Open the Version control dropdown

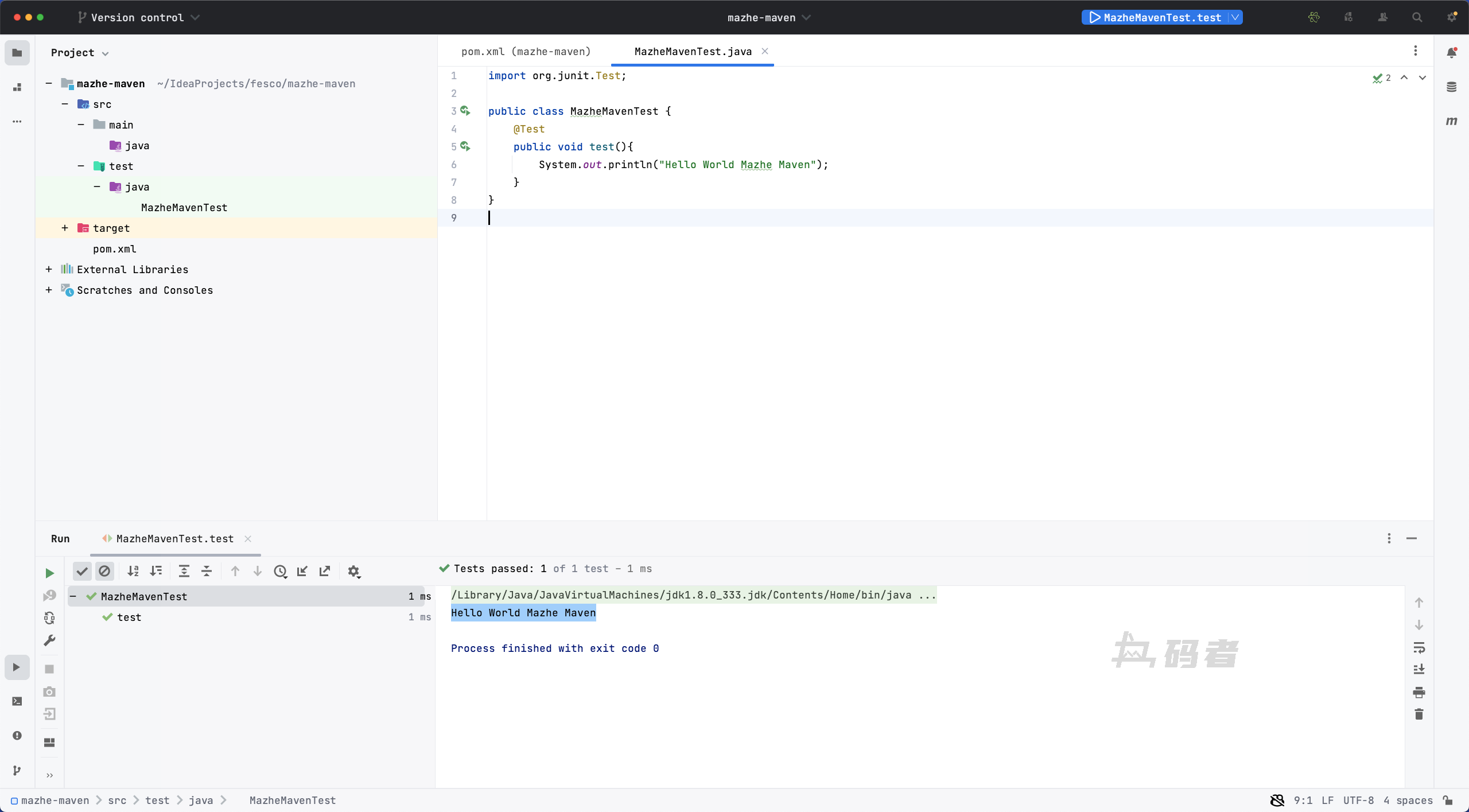tap(139, 17)
